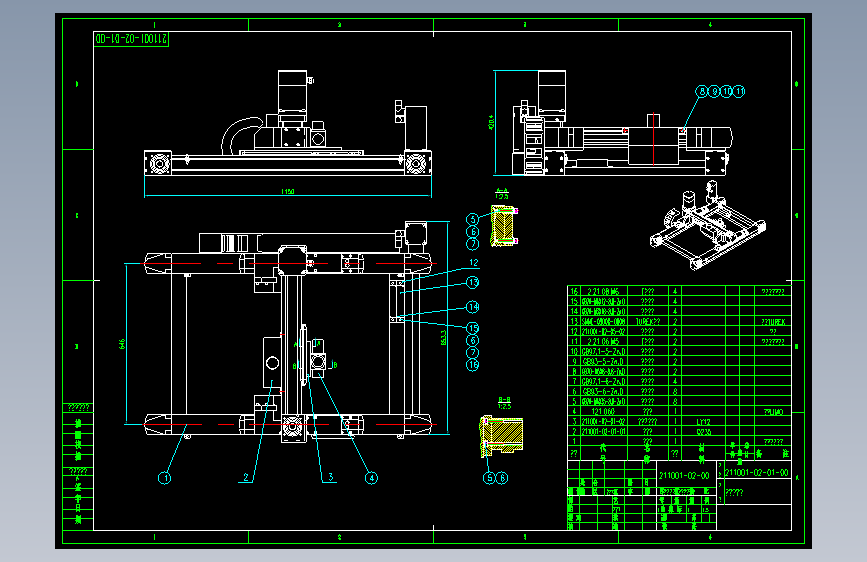
Task: Click balloon 5 beside section A-A
Action: tap(472, 220)
